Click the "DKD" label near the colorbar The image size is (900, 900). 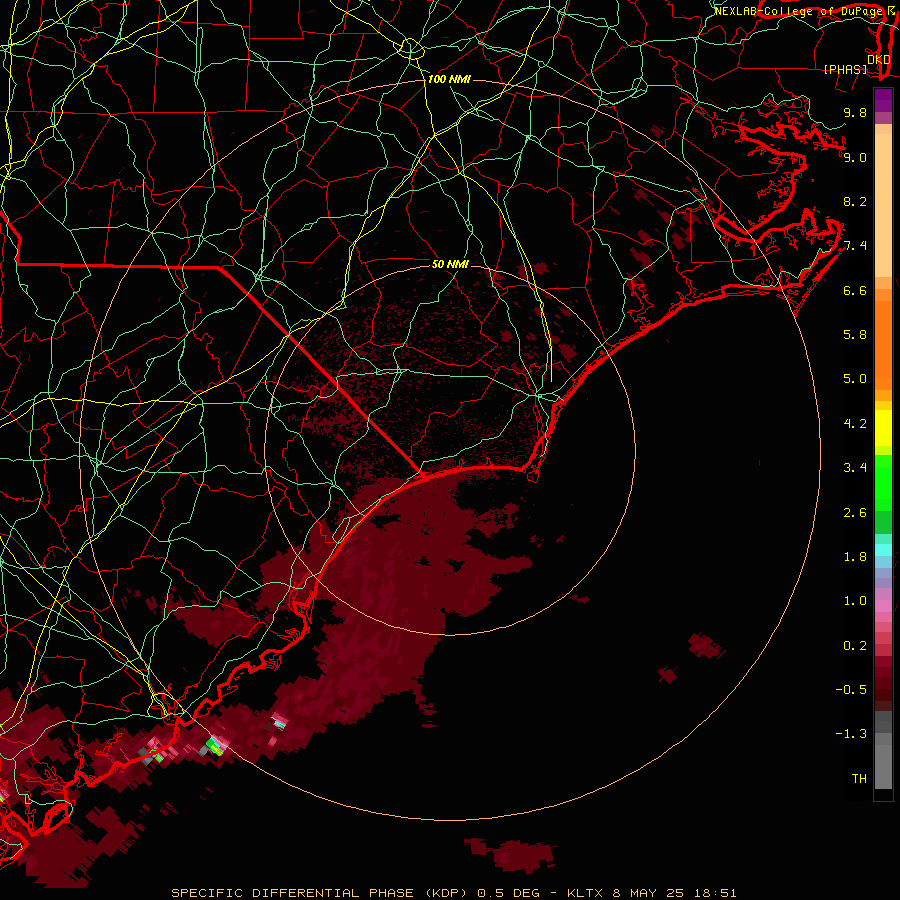pyautogui.click(x=879, y=59)
